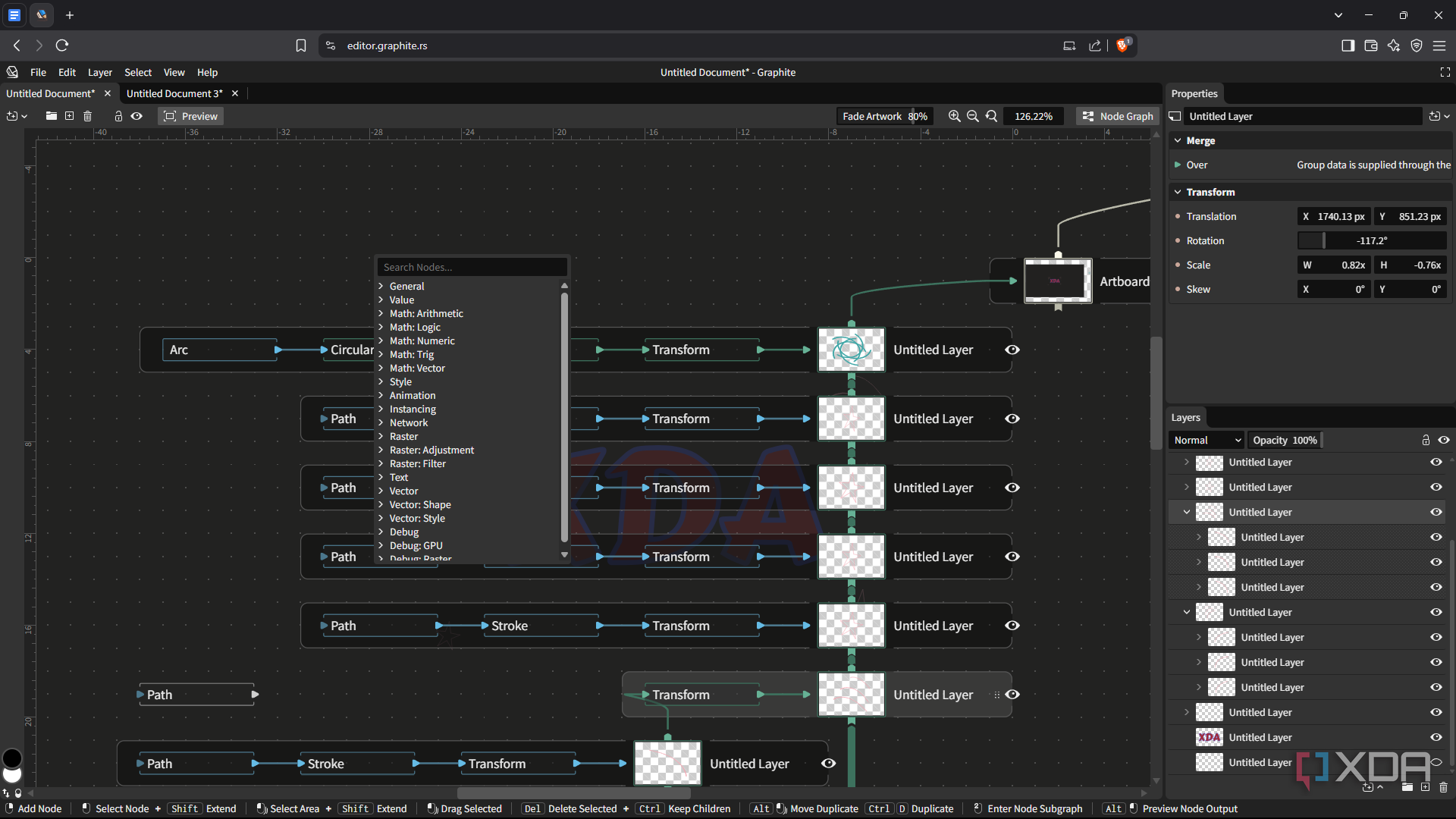Collapse the highlighted Untitled Layer group

[x=1187, y=512]
